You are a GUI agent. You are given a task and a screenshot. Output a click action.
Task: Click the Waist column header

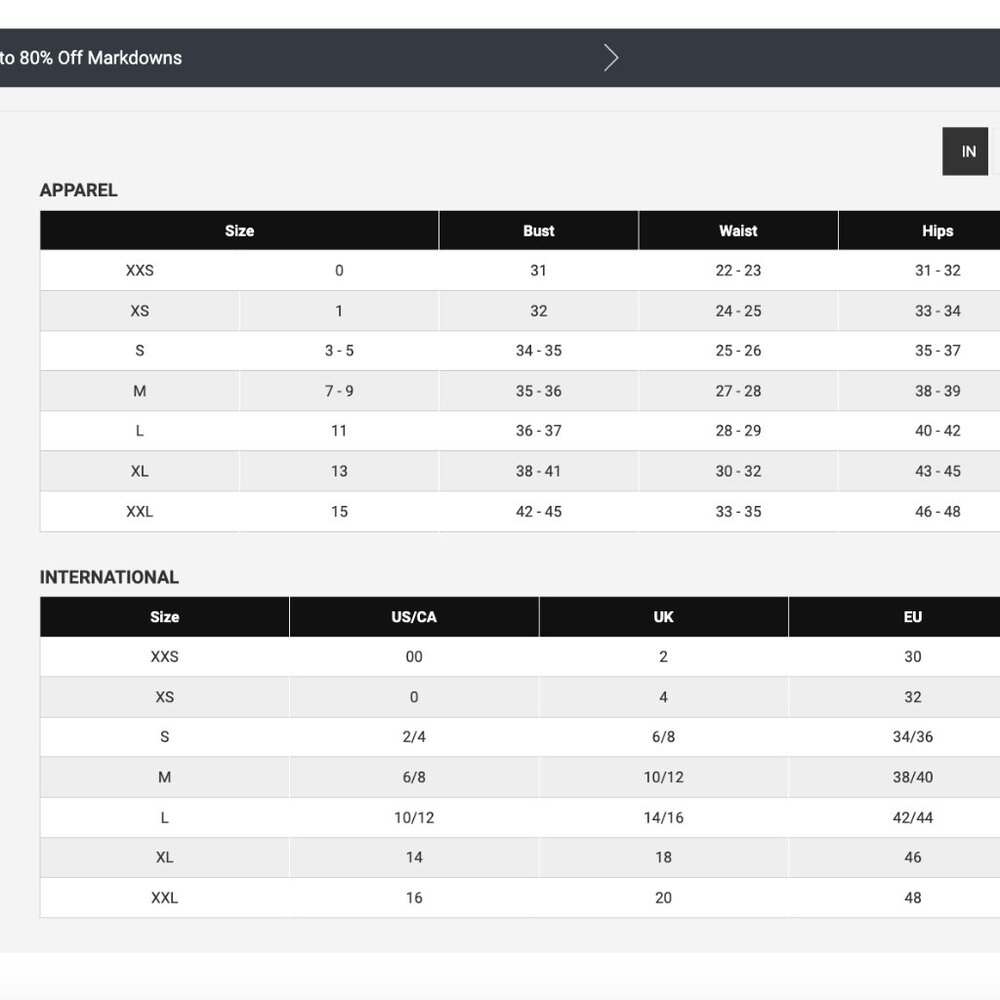pyautogui.click(x=738, y=231)
